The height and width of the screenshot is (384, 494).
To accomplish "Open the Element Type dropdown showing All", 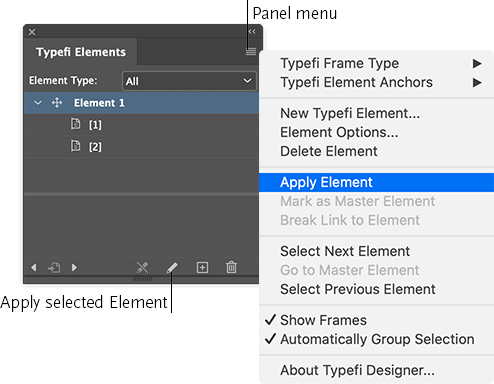I will [189, 81].
